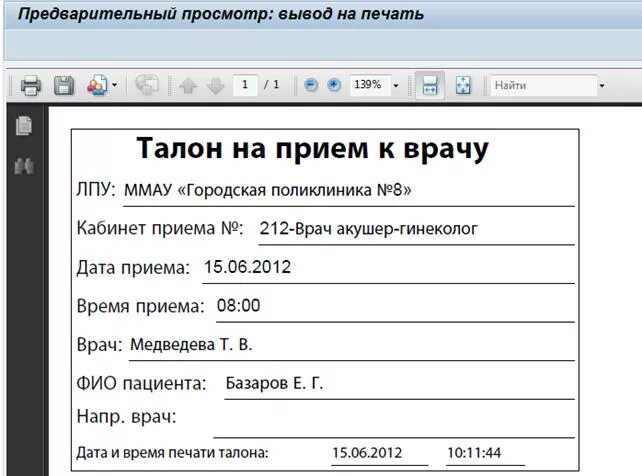Zoom out with the minus button
Image resolution: width=642 pixels, height=476 pixels.
coord(311,85)
